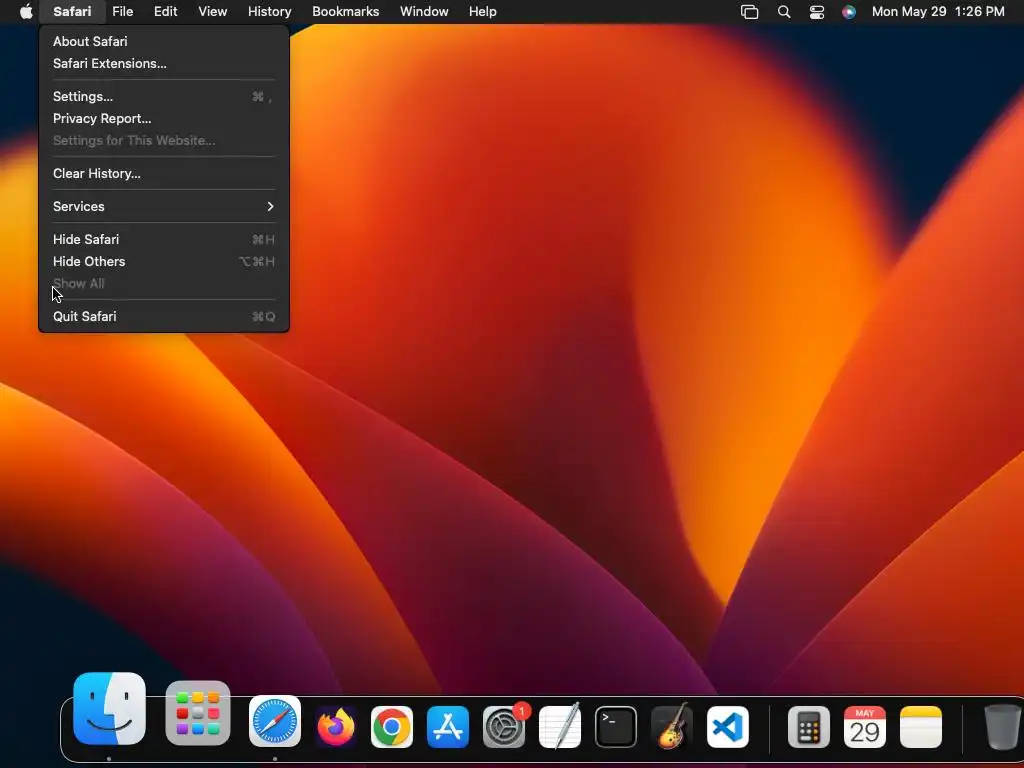Choose About Safari
This screenshot has height=768, width=1024.
click(164, 41)
